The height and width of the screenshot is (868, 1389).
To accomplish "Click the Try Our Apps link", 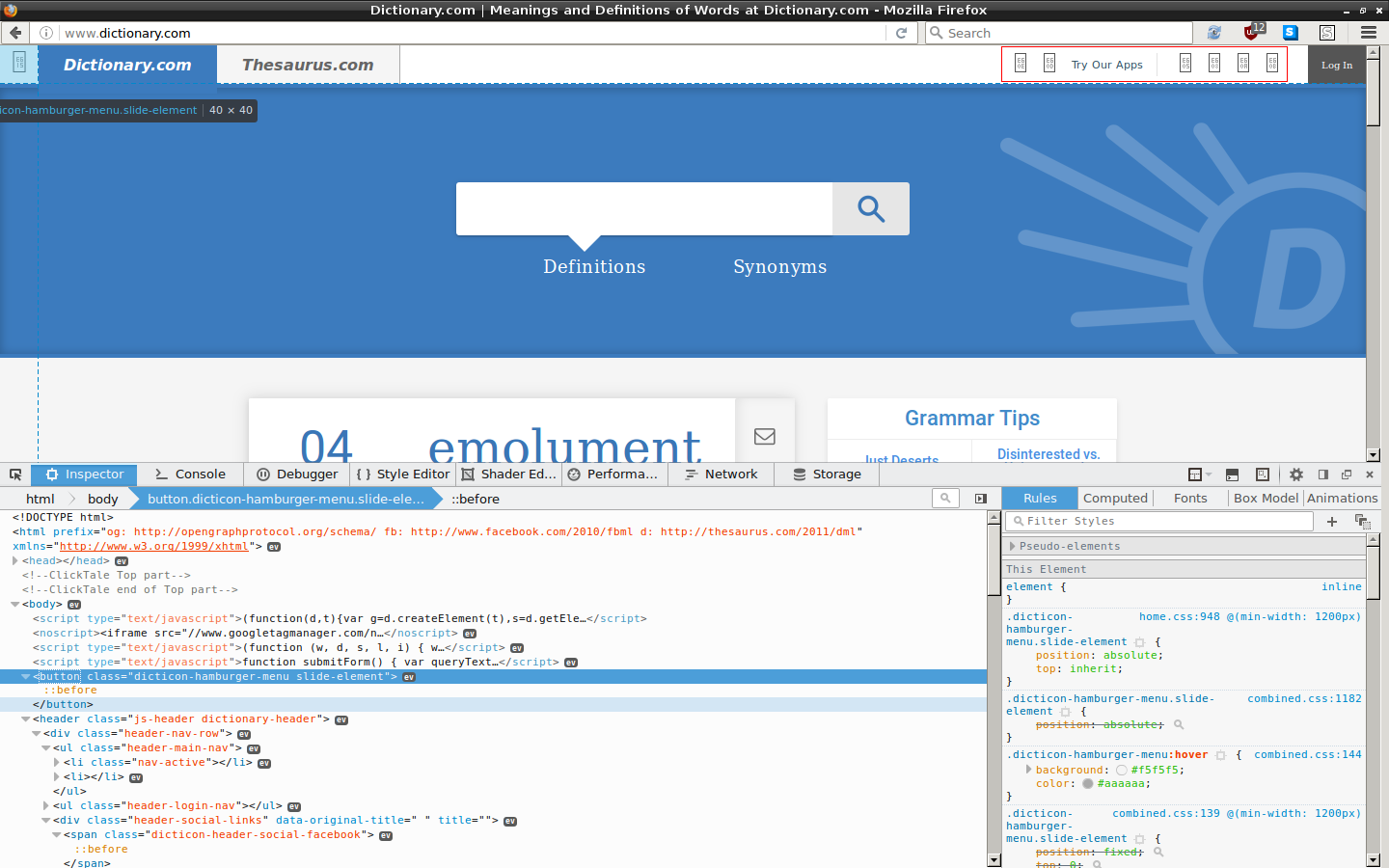I will (1107, 65).
